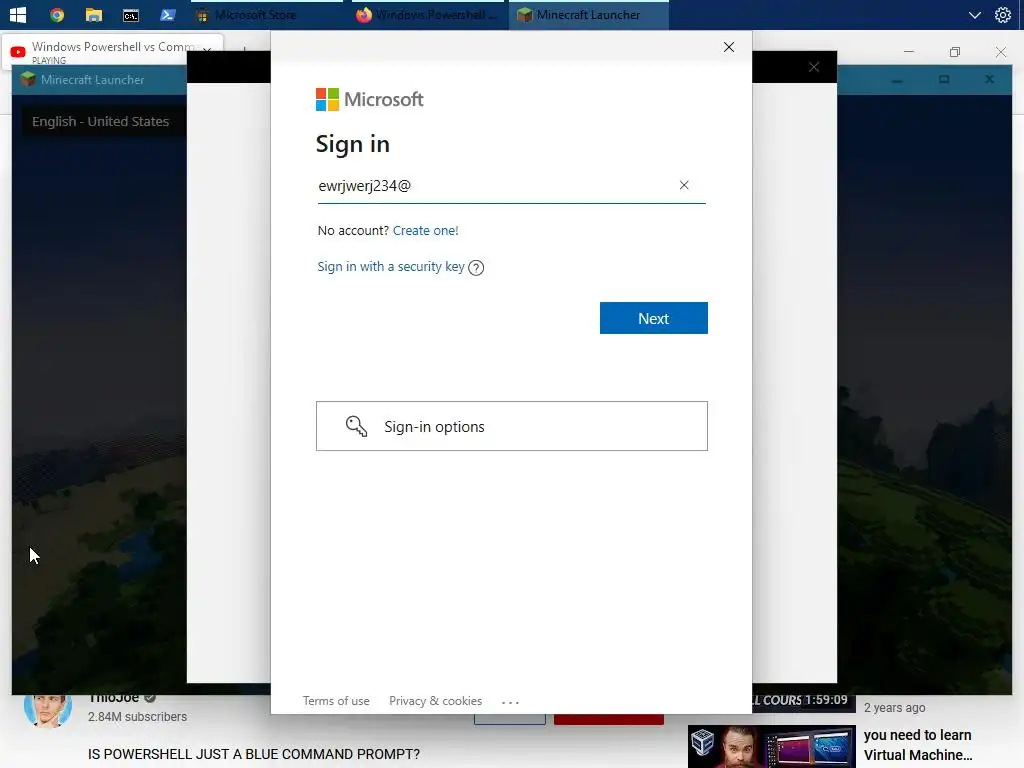This screenshot has width=1024, height=768.
Task: Maximize the Minecraft Launcher window
Action: (x=944, y=80)
